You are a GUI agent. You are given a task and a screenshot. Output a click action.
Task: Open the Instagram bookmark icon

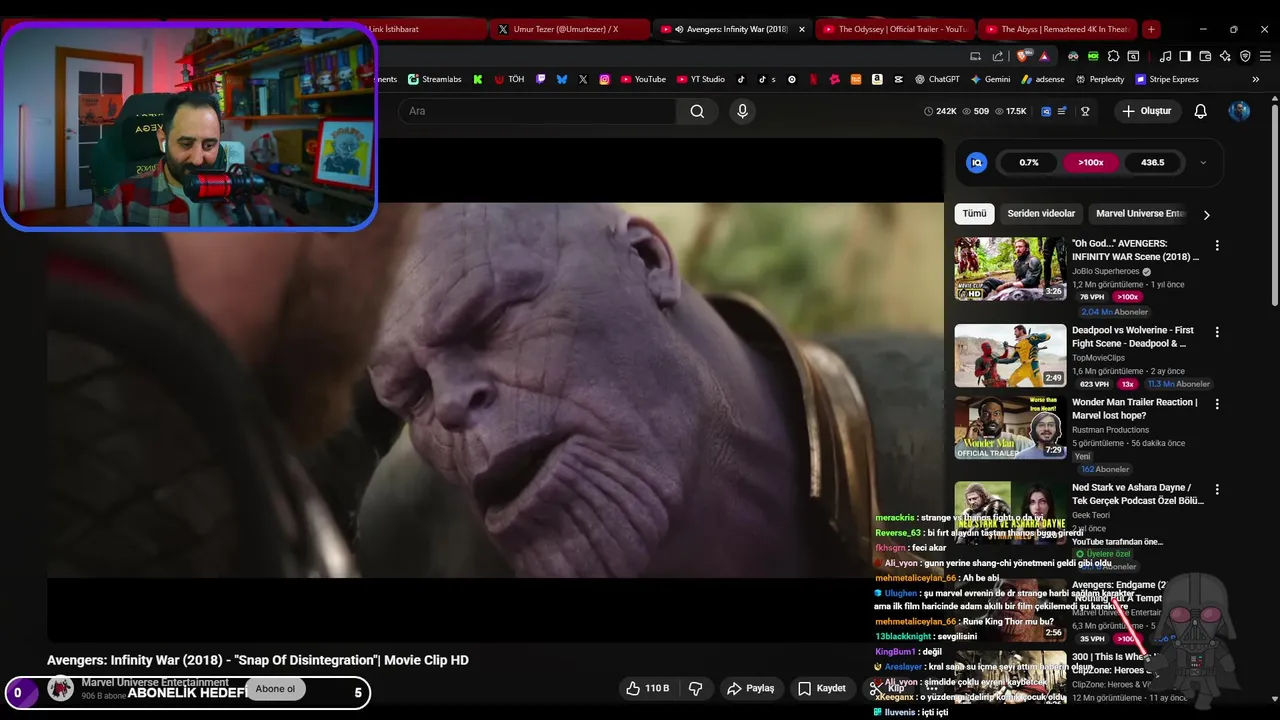pos(605,79)
